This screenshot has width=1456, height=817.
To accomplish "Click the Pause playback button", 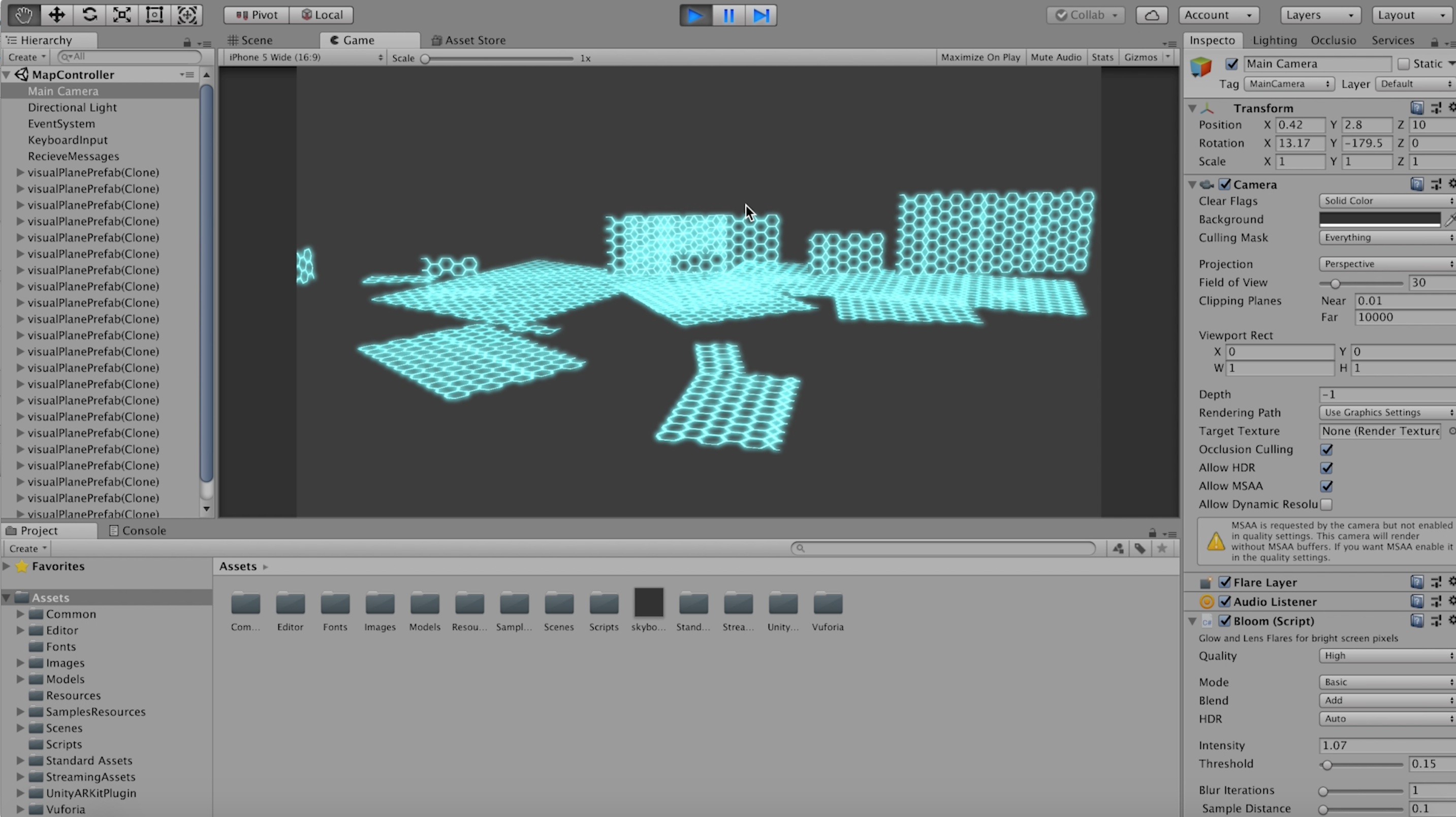I will 729,15.
